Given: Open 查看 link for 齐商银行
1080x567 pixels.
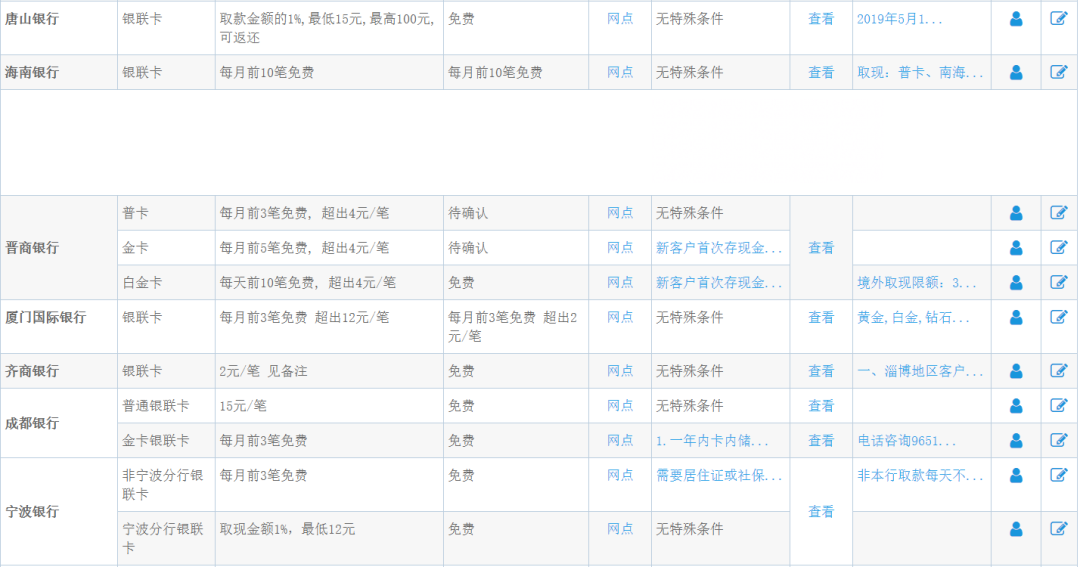Looking at the screenshot, I should [820, 371].
